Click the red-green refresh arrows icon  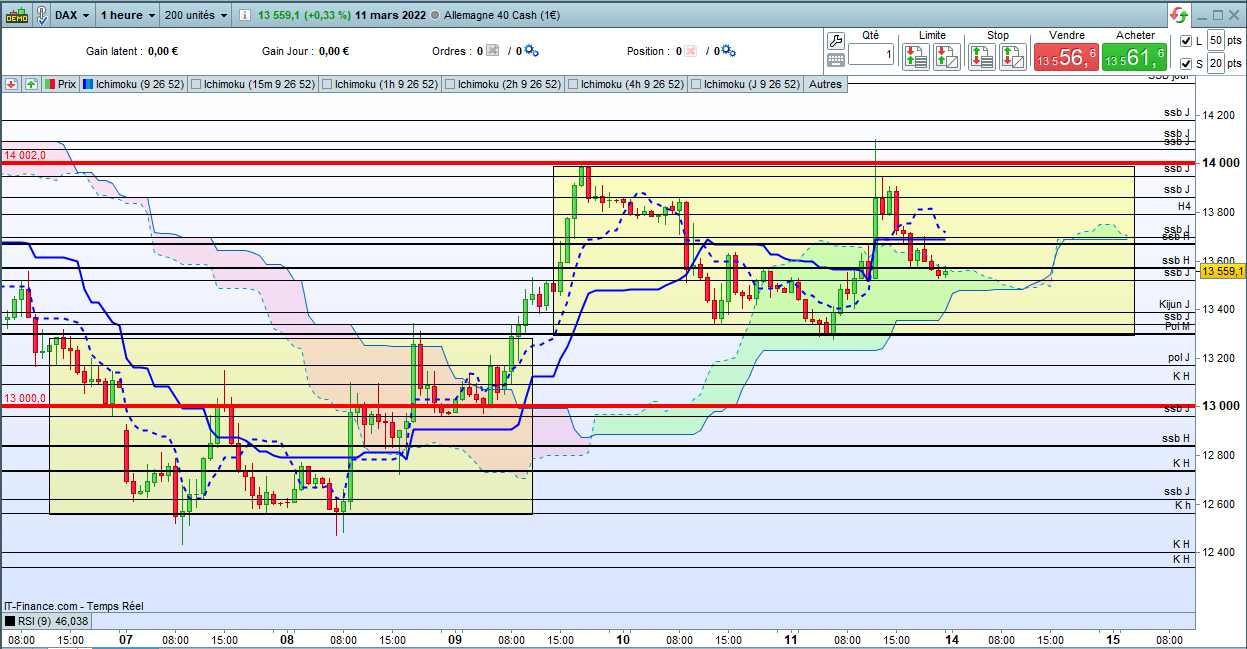tap(1179, 15)
